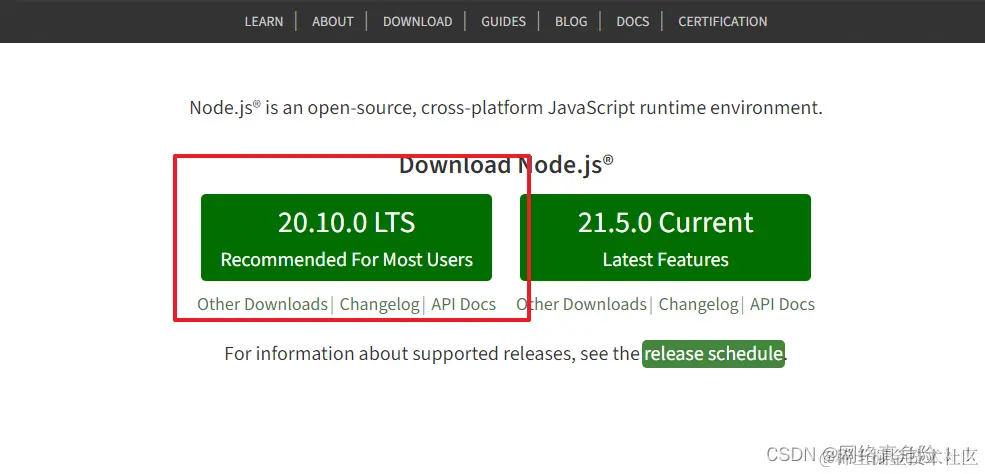Open Other Downloads under 21.5.0 Current
985x474 pixels.
click(x=581, y=304)
